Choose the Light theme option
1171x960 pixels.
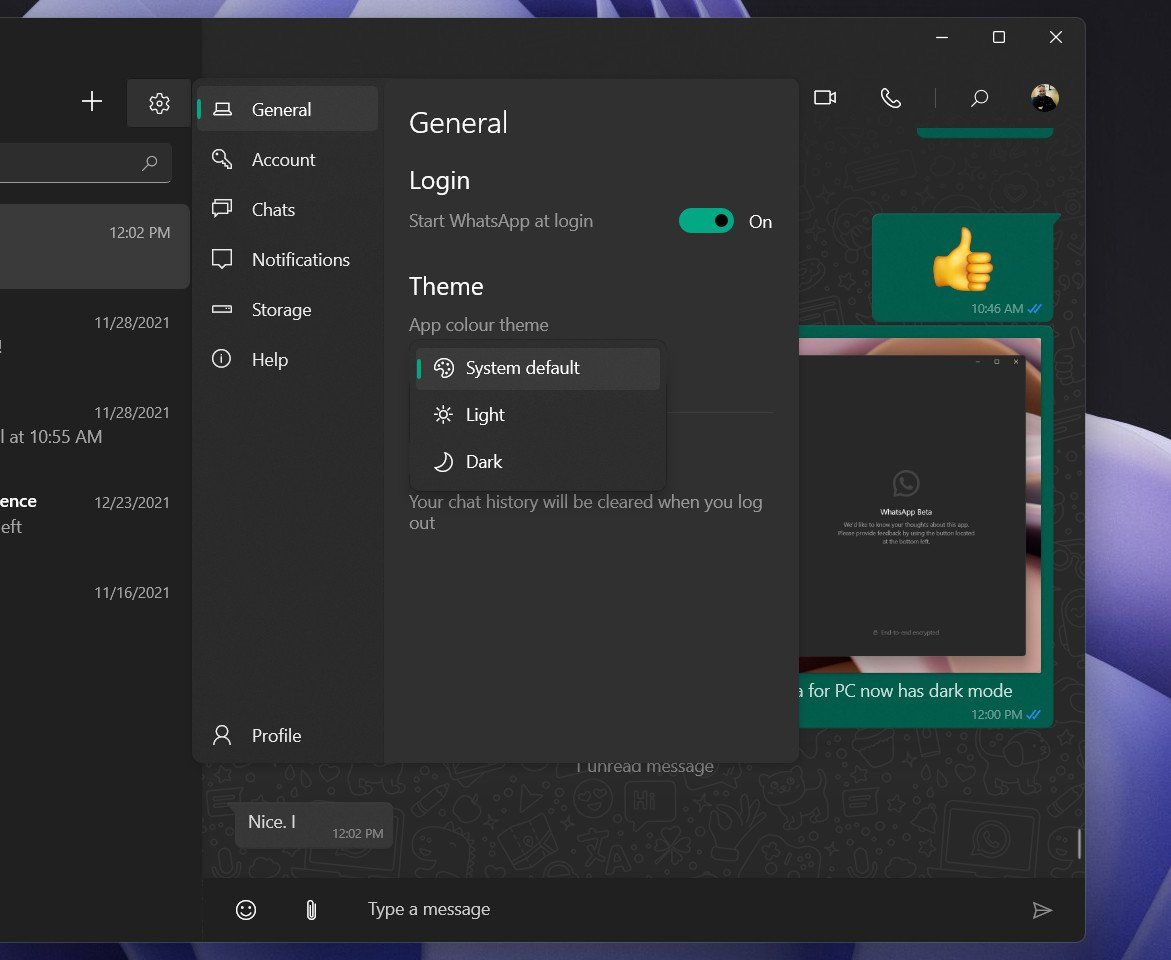[538, 415]
